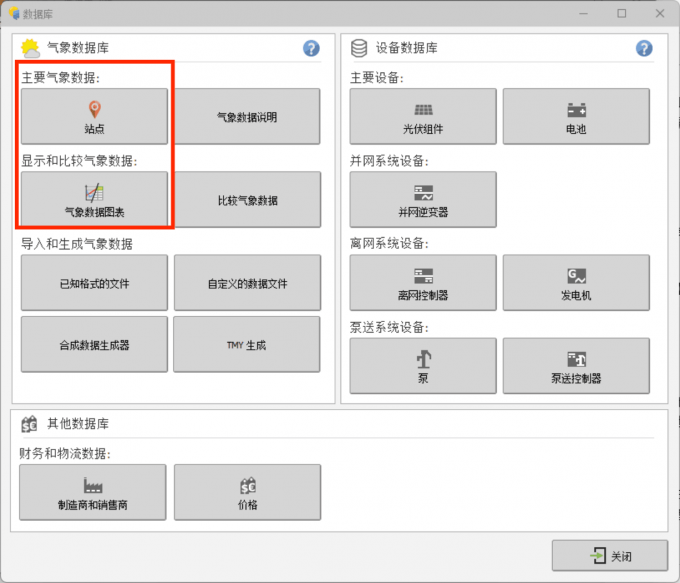This screenshot has height=583, width=680.
Task: Click the price tag icon beside 其他数据库
Action: tap(29, 424)
